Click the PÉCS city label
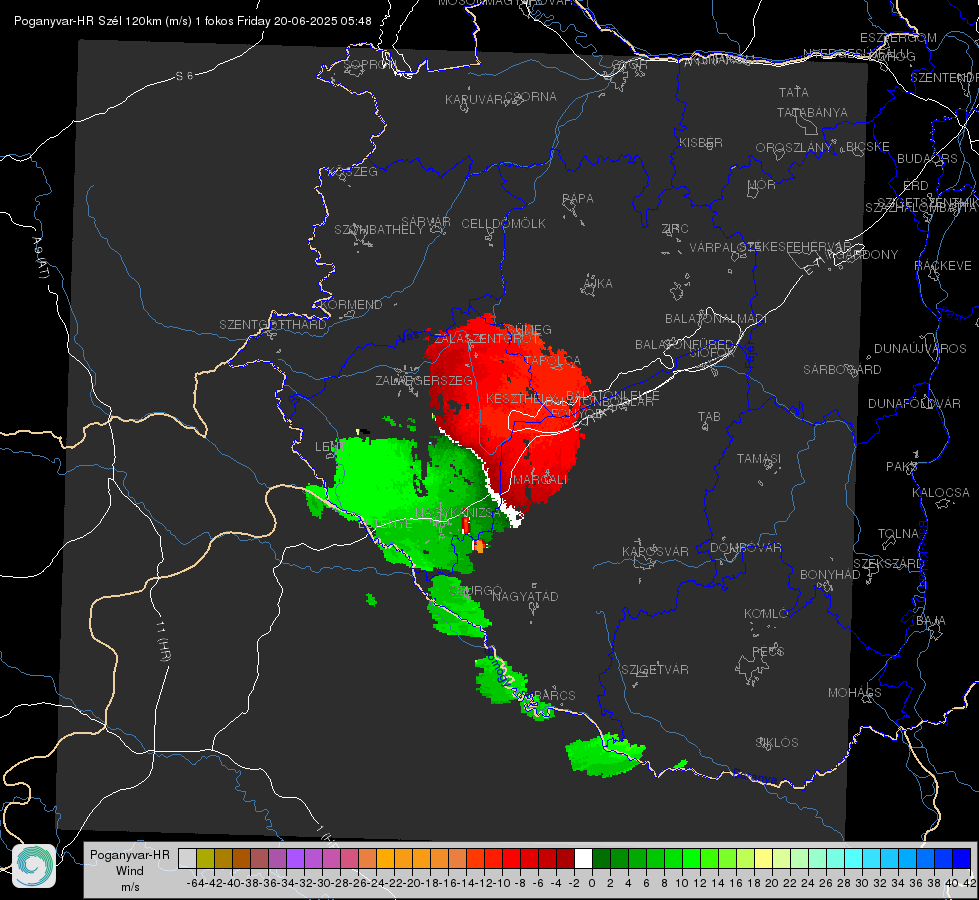This screenshot has height=900, width=979. tap(767, 651)
